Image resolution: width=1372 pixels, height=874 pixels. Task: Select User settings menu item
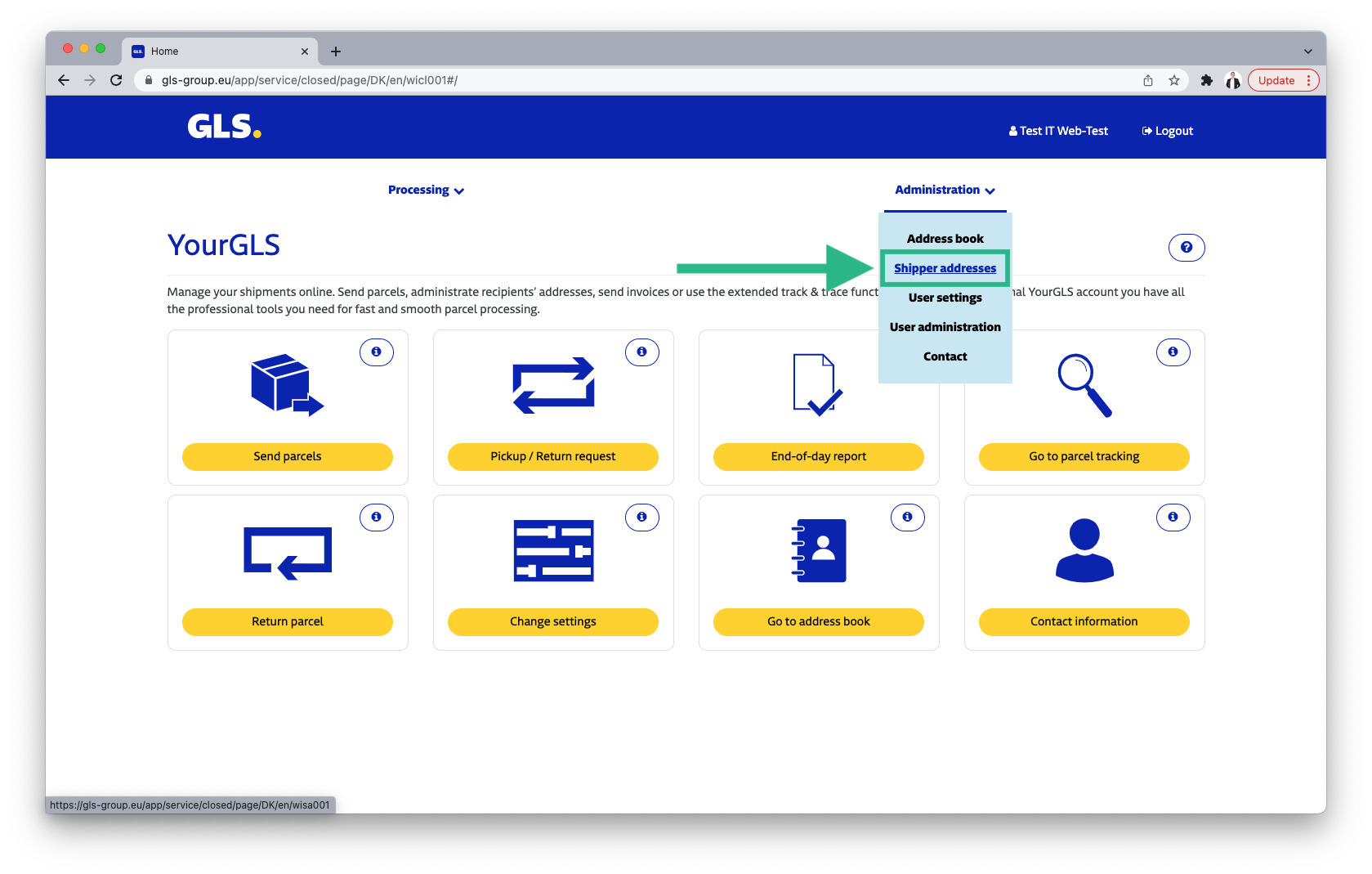point(945,298)
